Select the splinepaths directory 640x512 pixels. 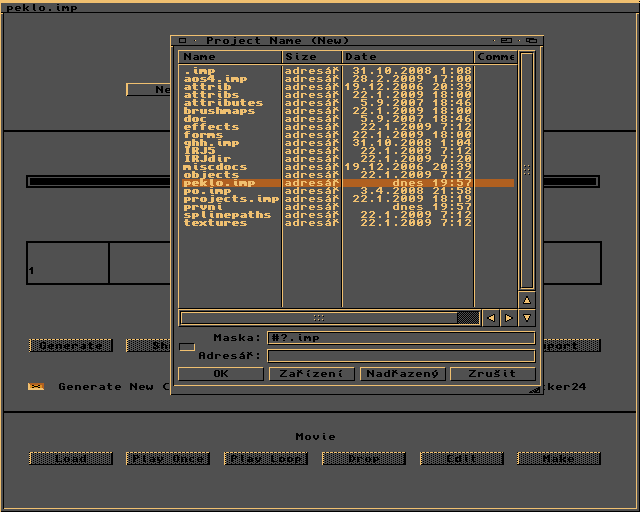point(348,215)
